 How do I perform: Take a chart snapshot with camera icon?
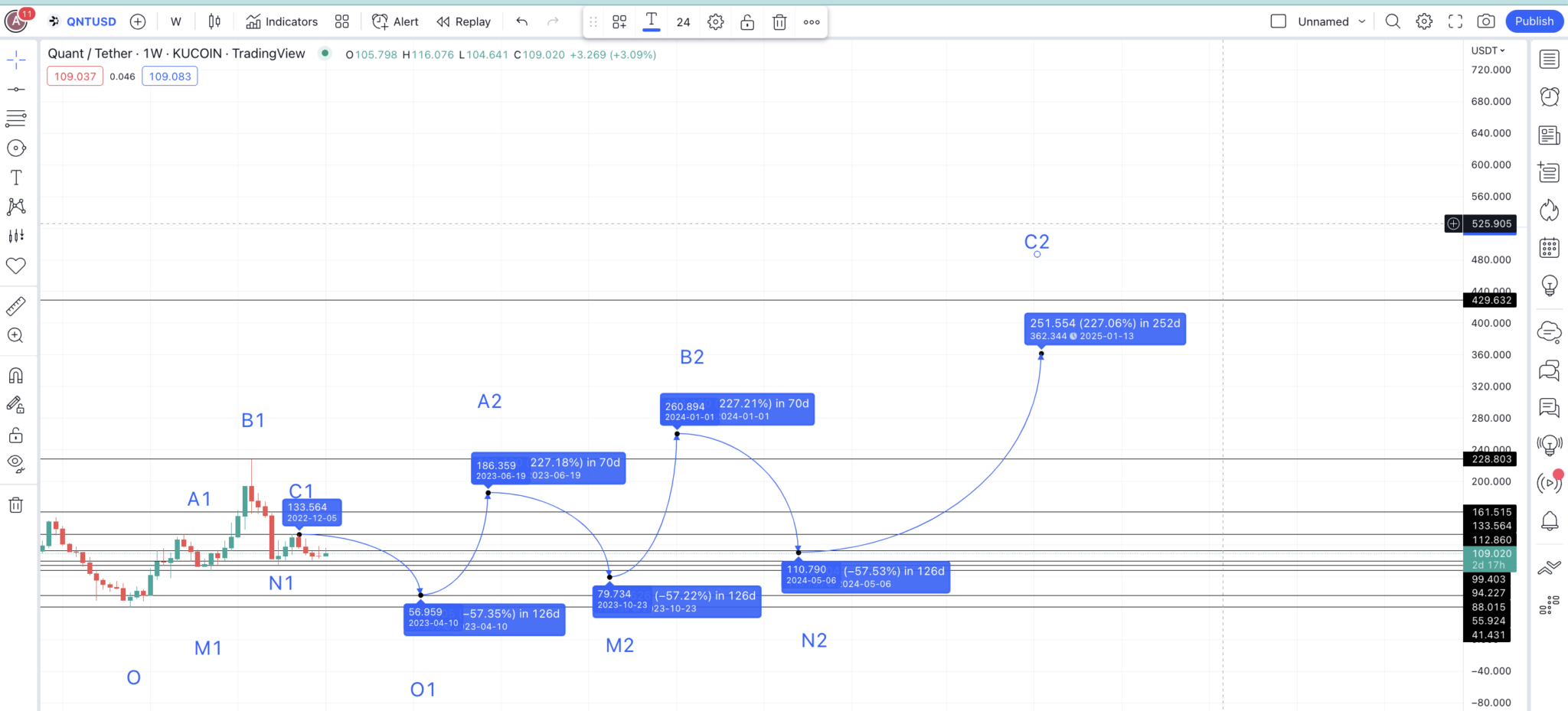tap(1485, 21)
